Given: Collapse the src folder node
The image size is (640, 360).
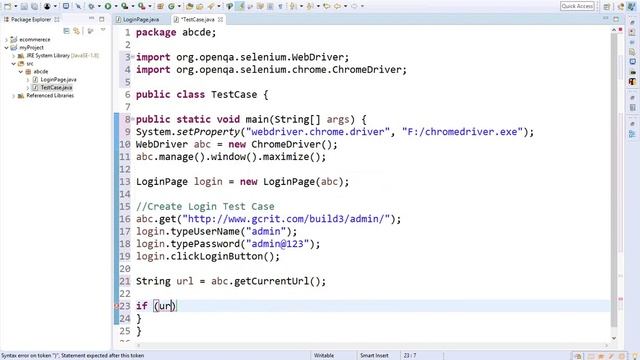Looking at the screenshot, I should coord(13,64).
